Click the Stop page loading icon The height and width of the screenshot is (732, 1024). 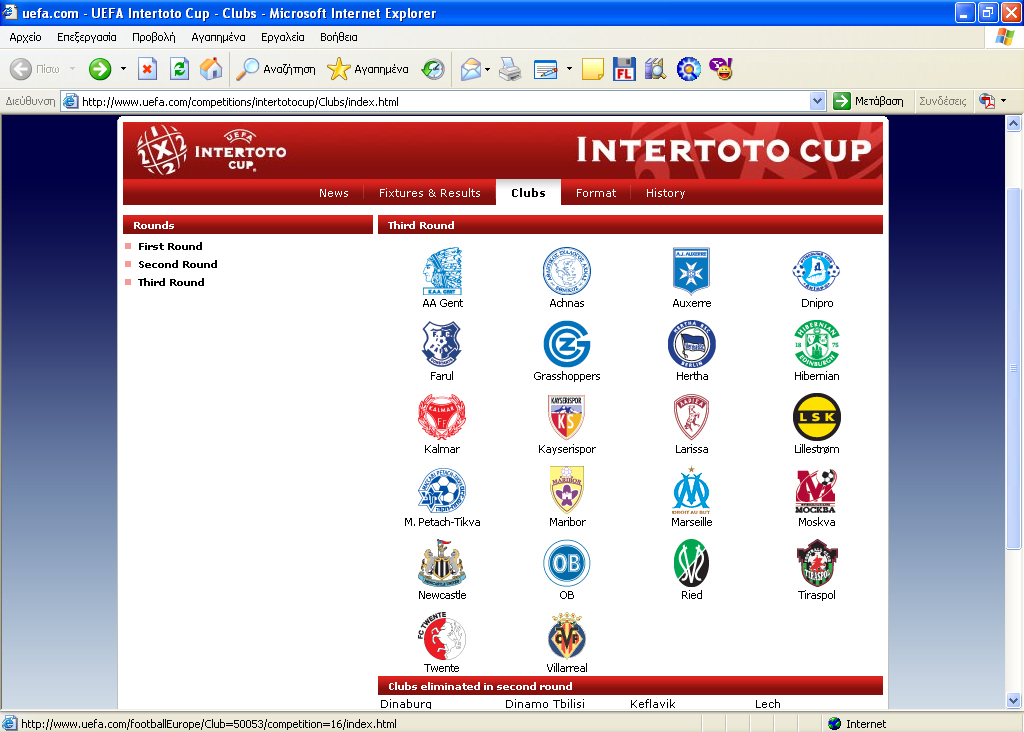click(x=148, y=69)
